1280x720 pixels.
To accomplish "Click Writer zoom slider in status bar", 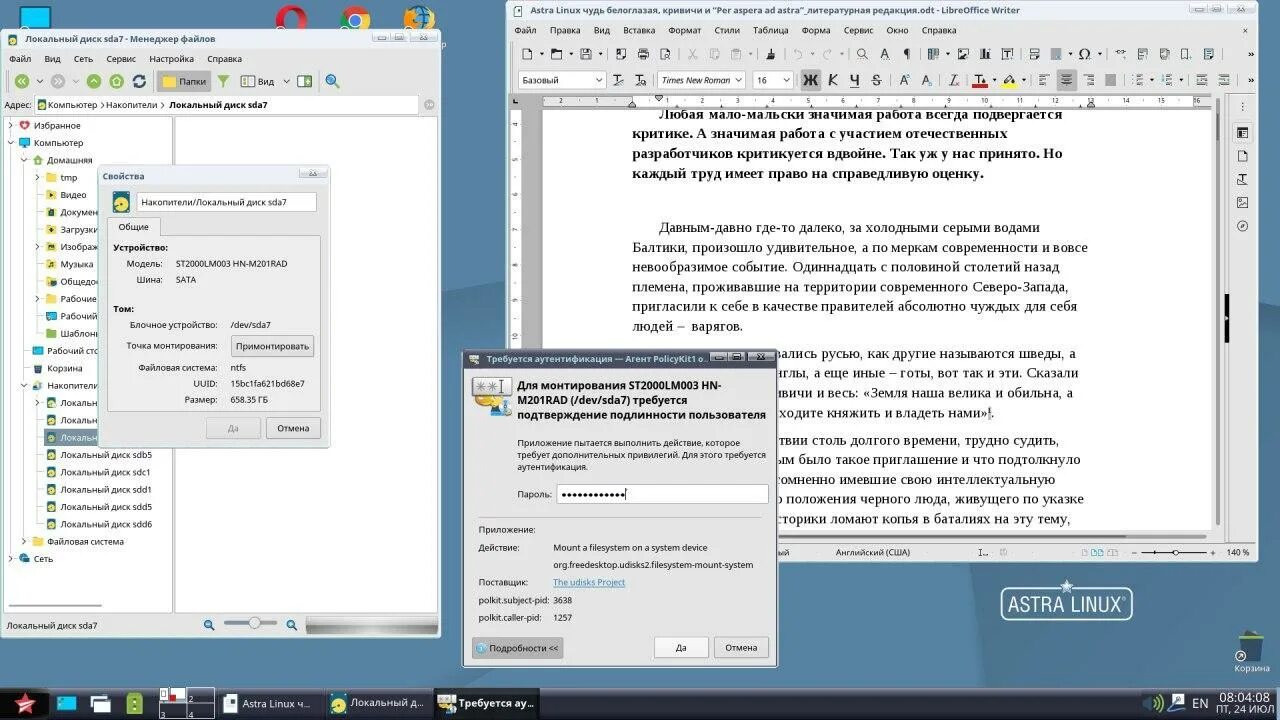I will (x=1173, y=552).
